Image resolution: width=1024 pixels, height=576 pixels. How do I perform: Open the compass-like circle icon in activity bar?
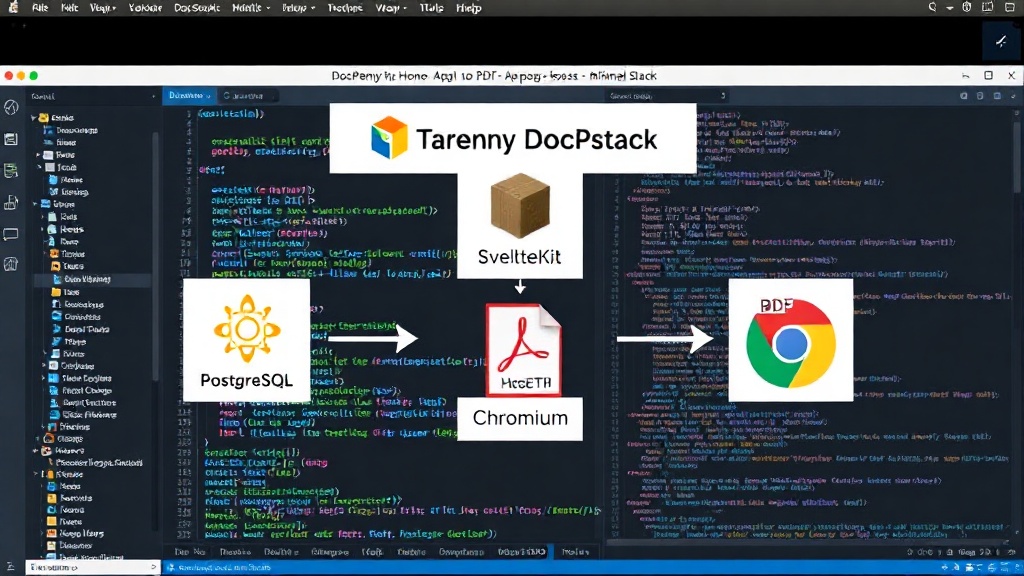11,107
